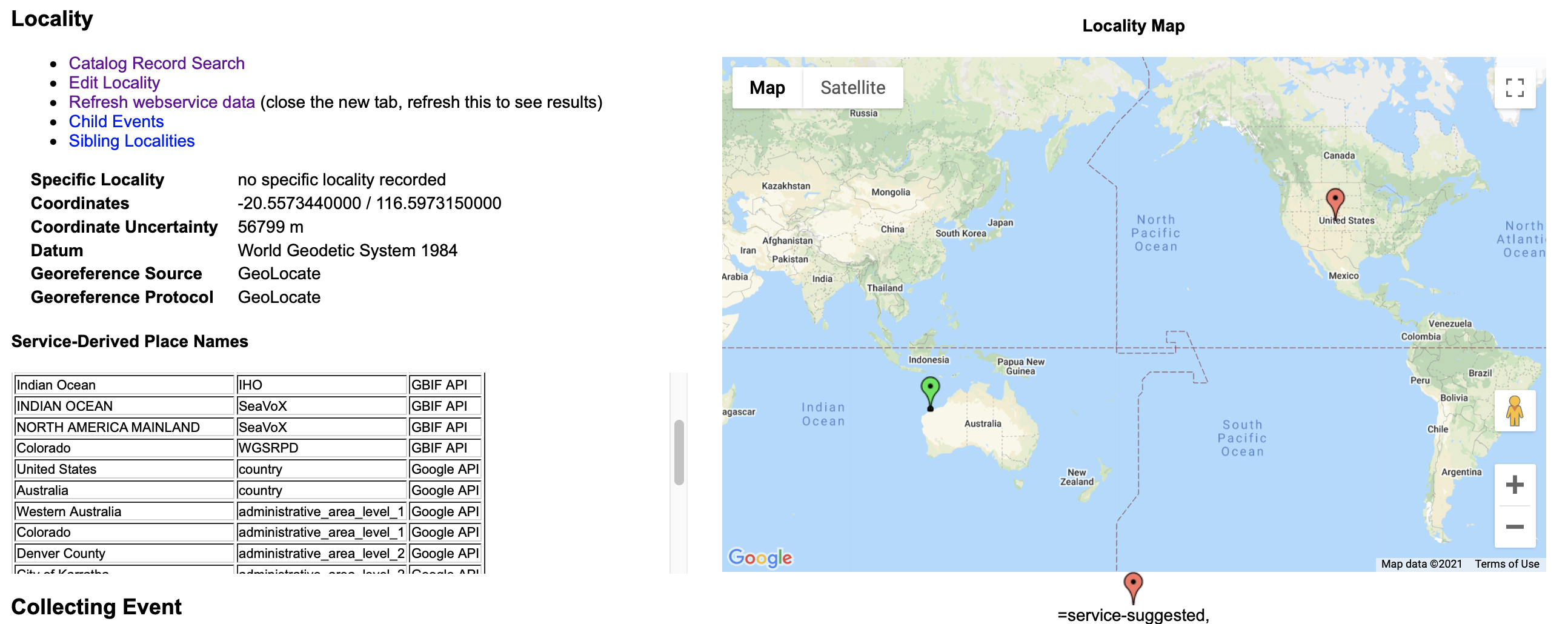Click the 'Coordinates' field label
1568x624 pixels.
click(x=80, y=204)
